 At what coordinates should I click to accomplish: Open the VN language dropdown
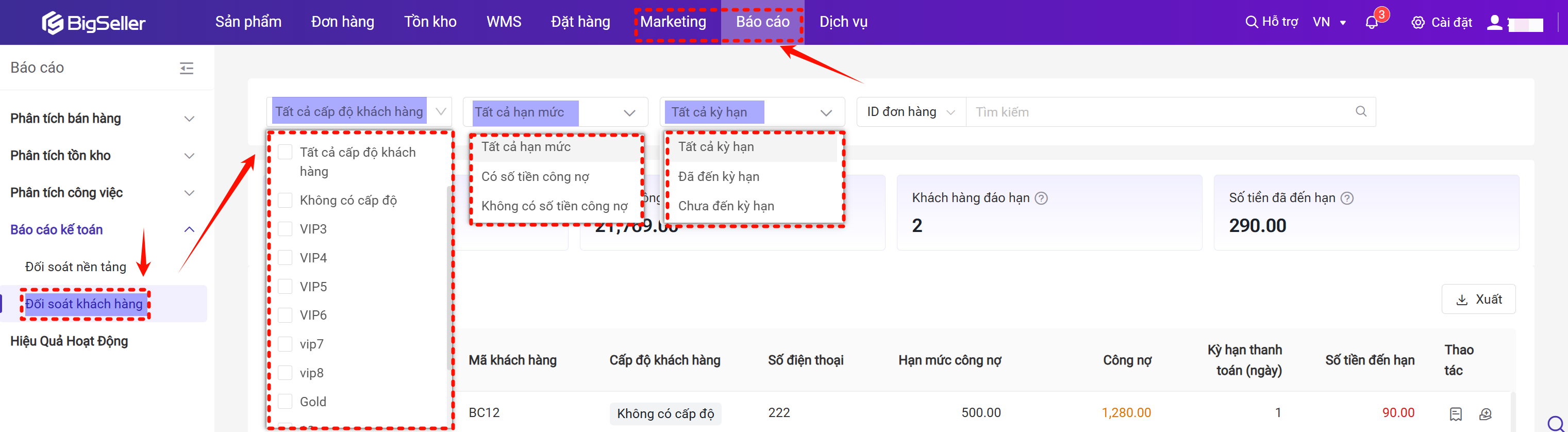1329,23
